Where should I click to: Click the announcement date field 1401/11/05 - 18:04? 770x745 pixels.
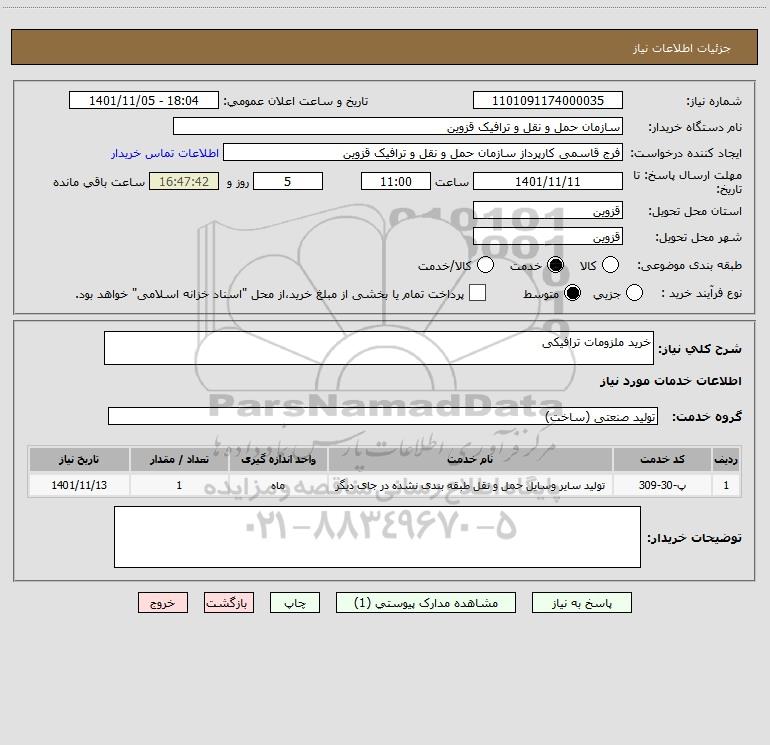[x=144, y=101]
